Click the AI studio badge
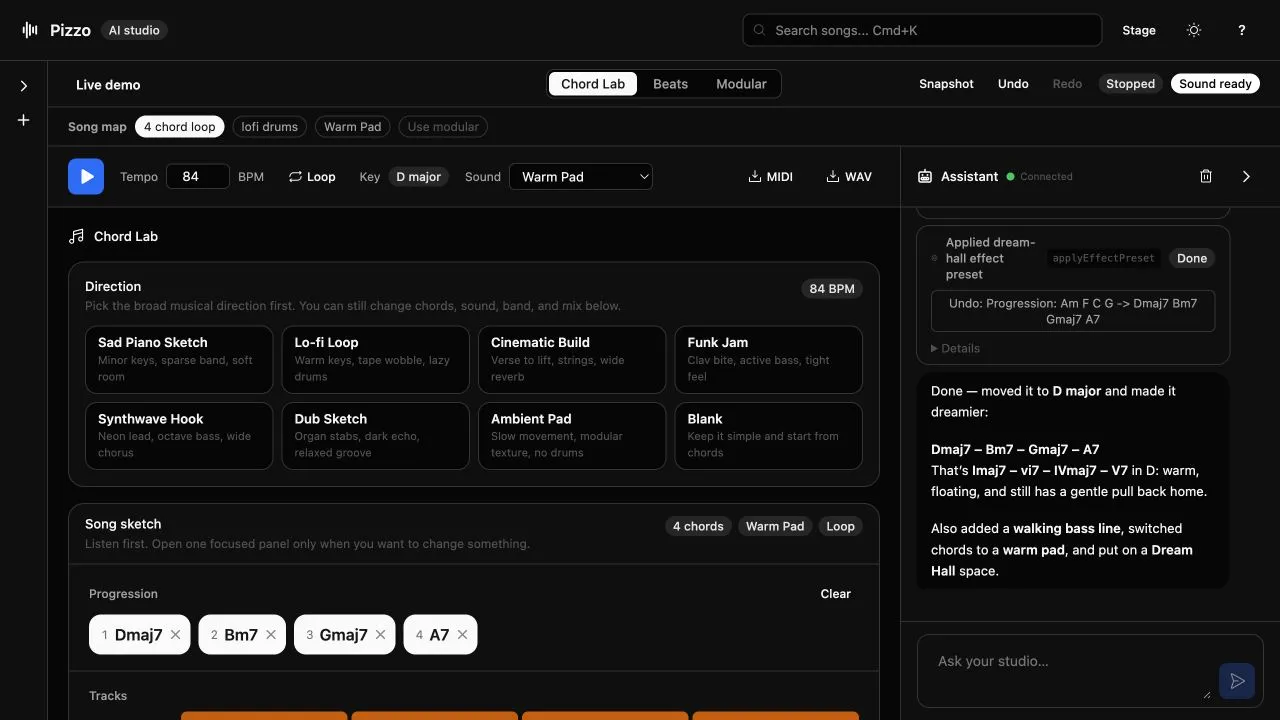This screenshot has width=1280, height=720. (134, 30)
